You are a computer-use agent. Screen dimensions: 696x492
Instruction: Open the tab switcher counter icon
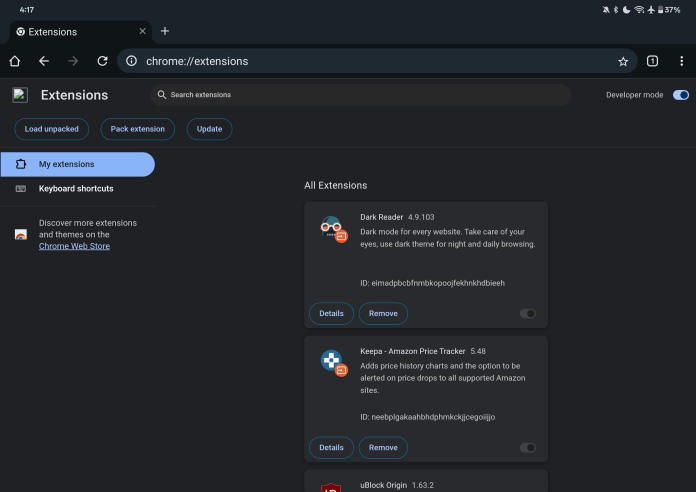pyautogui.click(x=652, y=61)
